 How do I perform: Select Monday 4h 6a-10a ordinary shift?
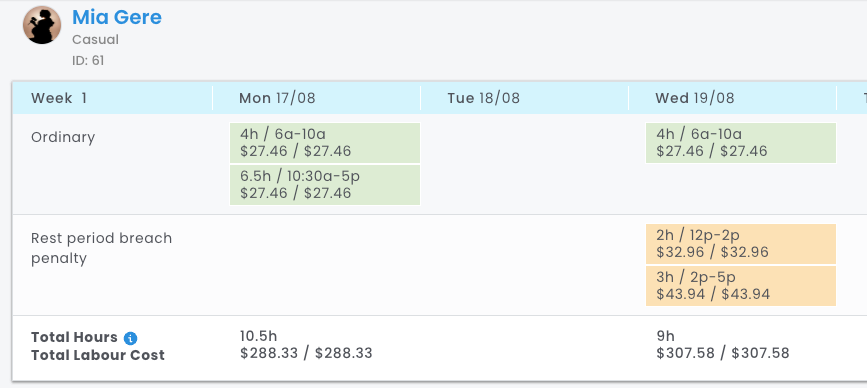coord(325,143)
